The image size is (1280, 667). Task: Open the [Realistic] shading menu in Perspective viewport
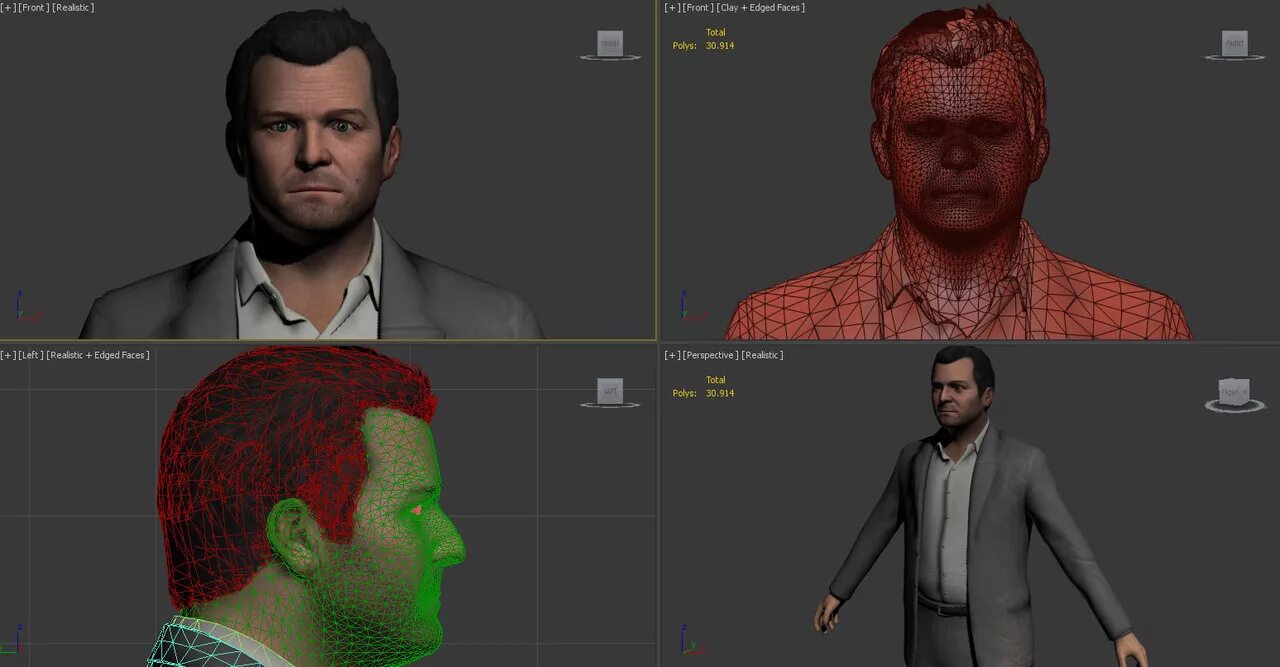763,355
